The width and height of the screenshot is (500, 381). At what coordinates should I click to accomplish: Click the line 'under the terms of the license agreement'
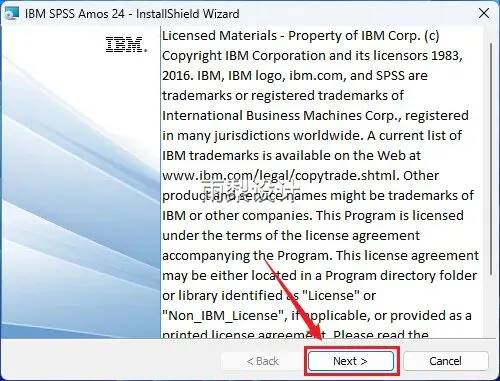(x=291, y=236)
